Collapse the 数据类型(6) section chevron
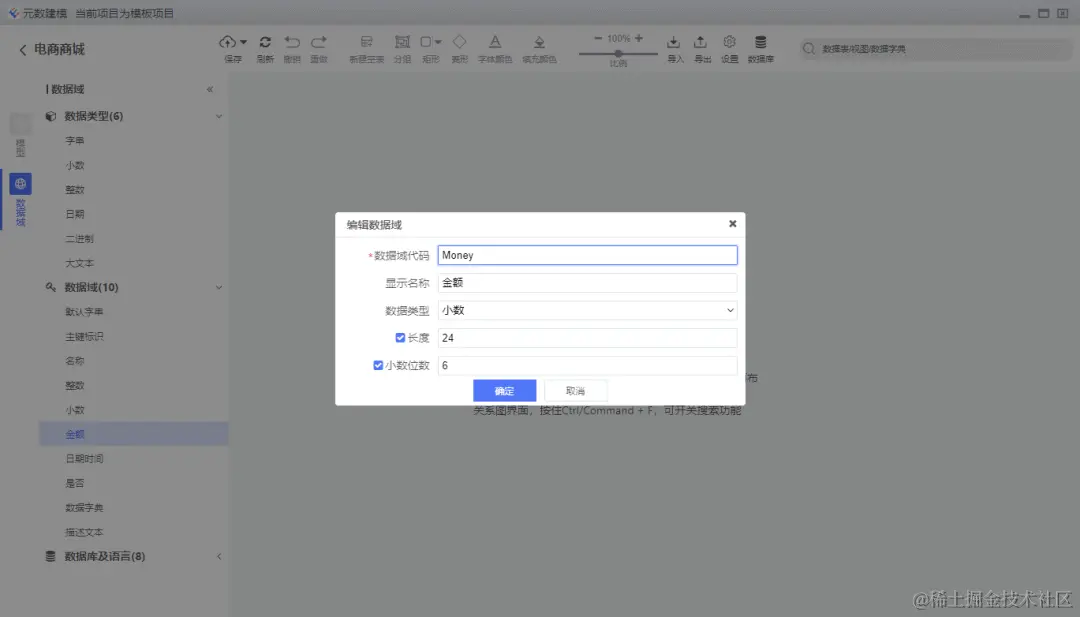 click(219, 116)
